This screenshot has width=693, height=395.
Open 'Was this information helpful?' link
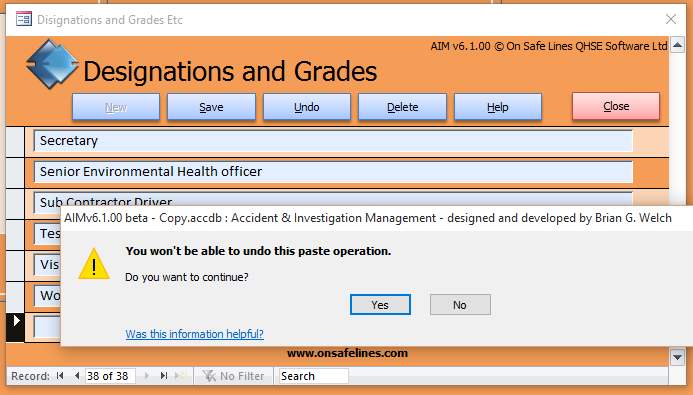194,334
